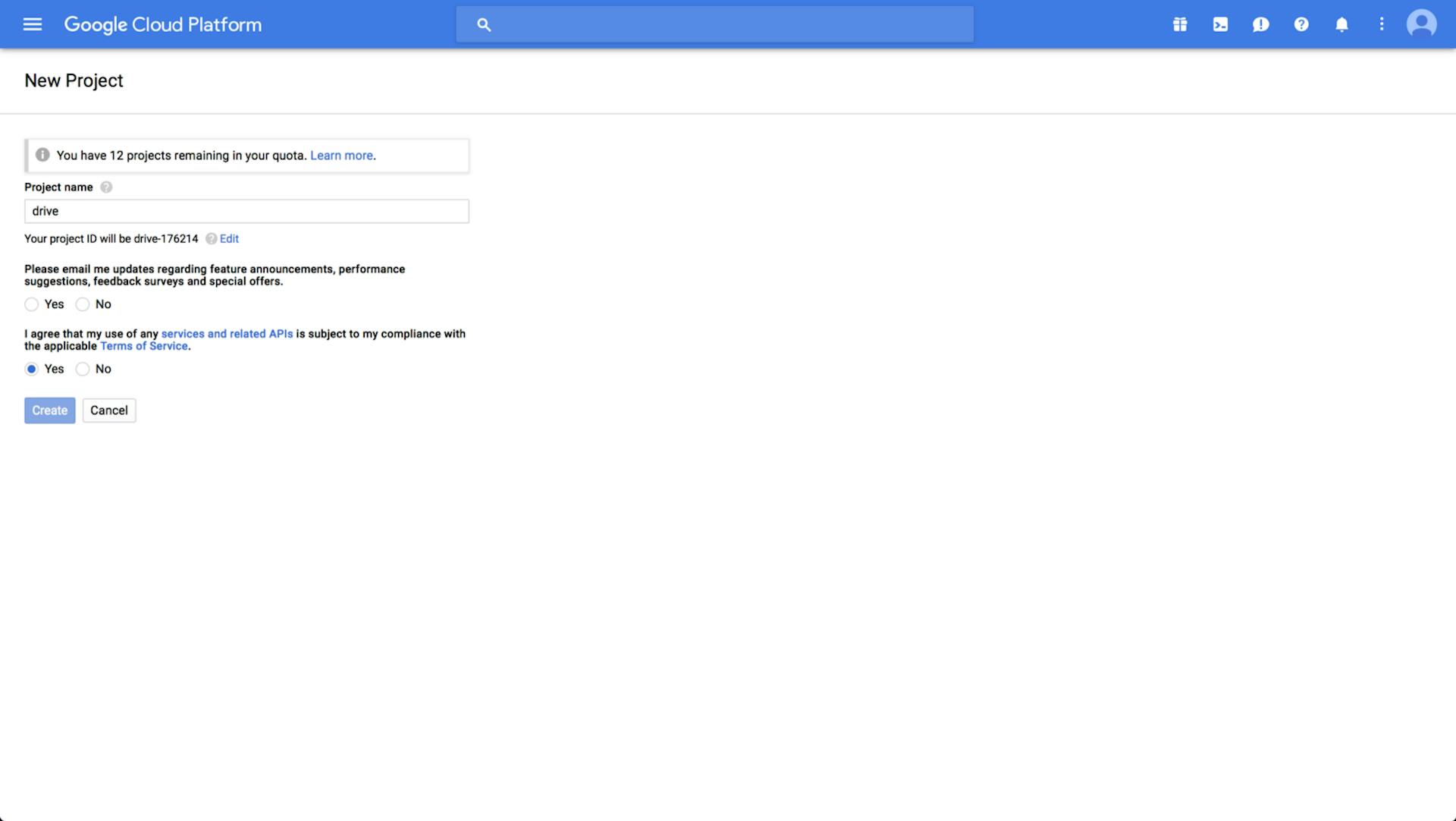
Task: Click the project name help icon
Action: [x=106, y=187]
